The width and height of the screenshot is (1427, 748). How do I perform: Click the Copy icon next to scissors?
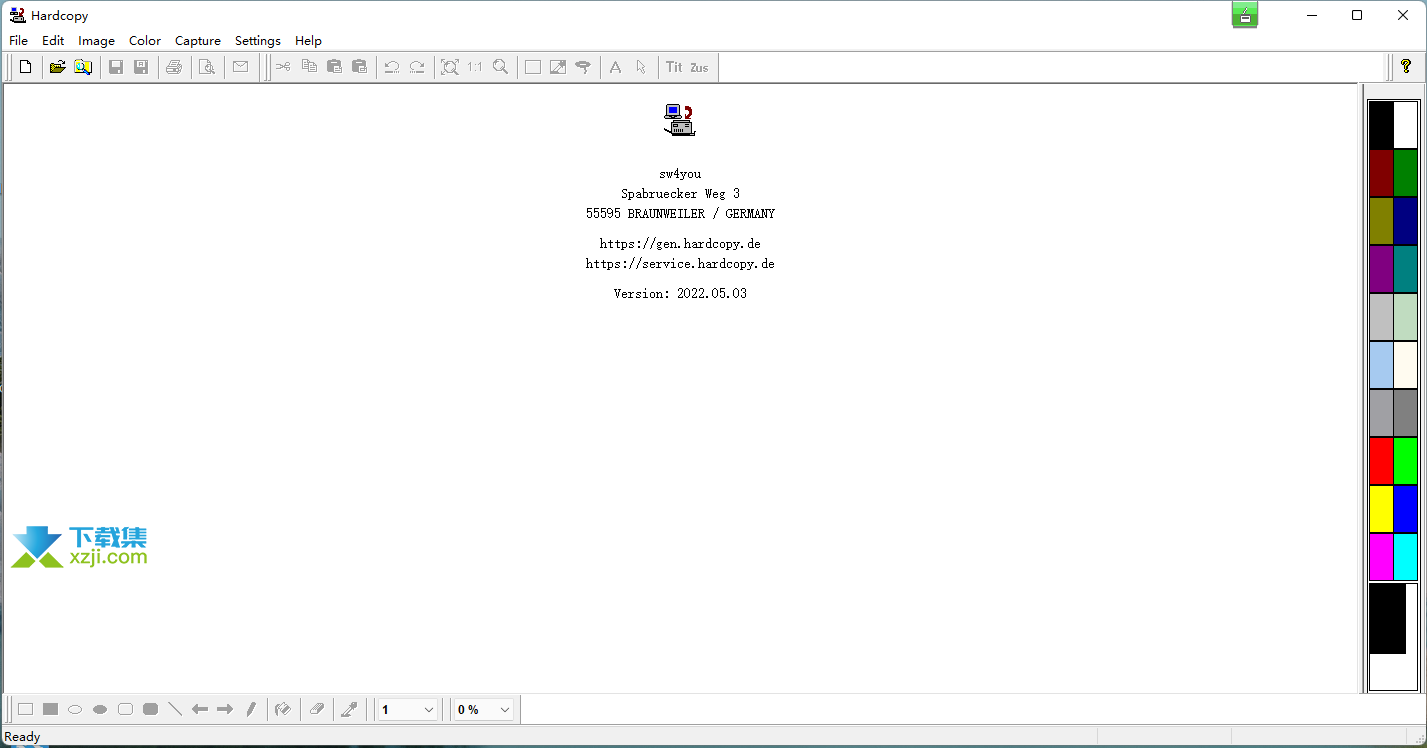[x=309, y=67]
